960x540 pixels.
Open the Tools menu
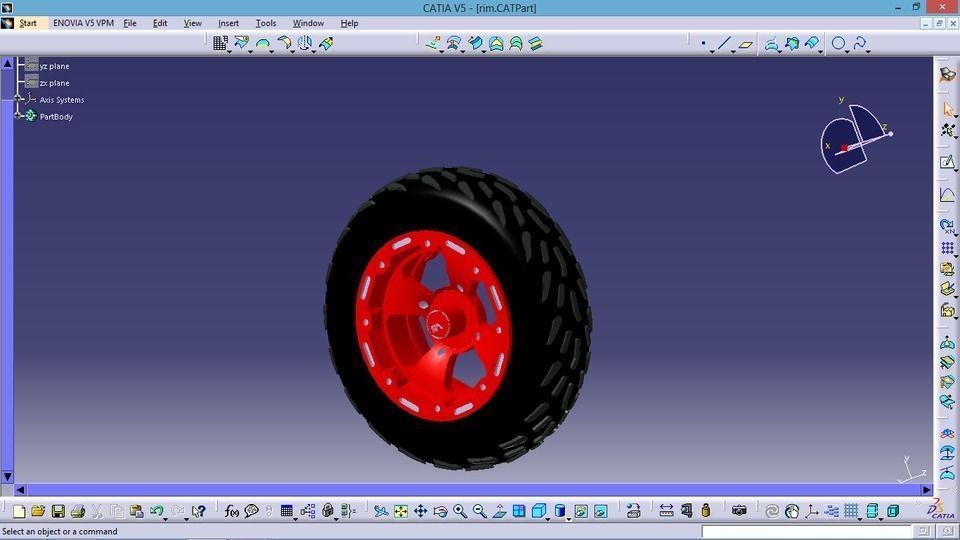coord(266,23)
